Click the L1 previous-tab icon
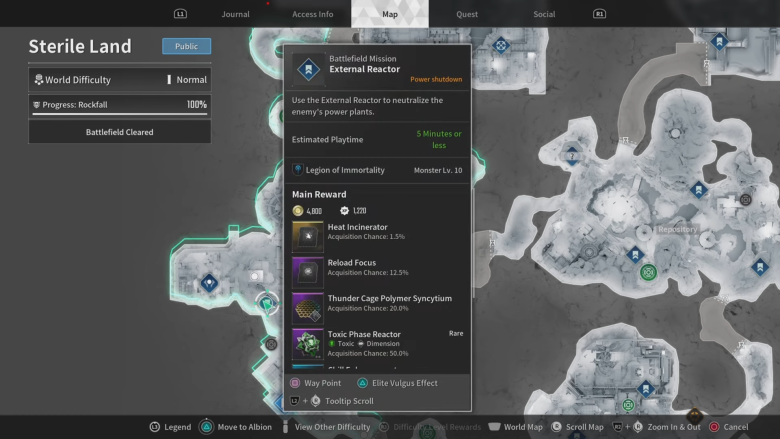Image resolution: width=780 pixels, height=439 pixels. point(180,14)
